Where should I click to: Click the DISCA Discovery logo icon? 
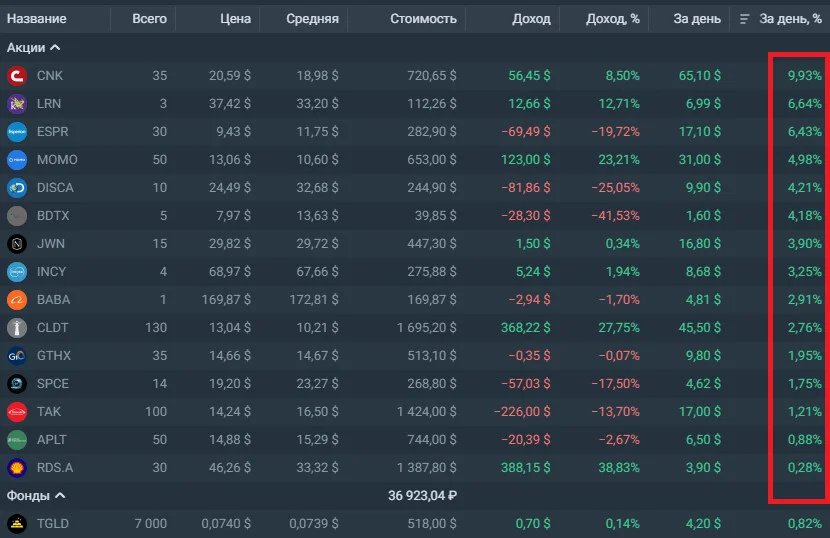17,188
